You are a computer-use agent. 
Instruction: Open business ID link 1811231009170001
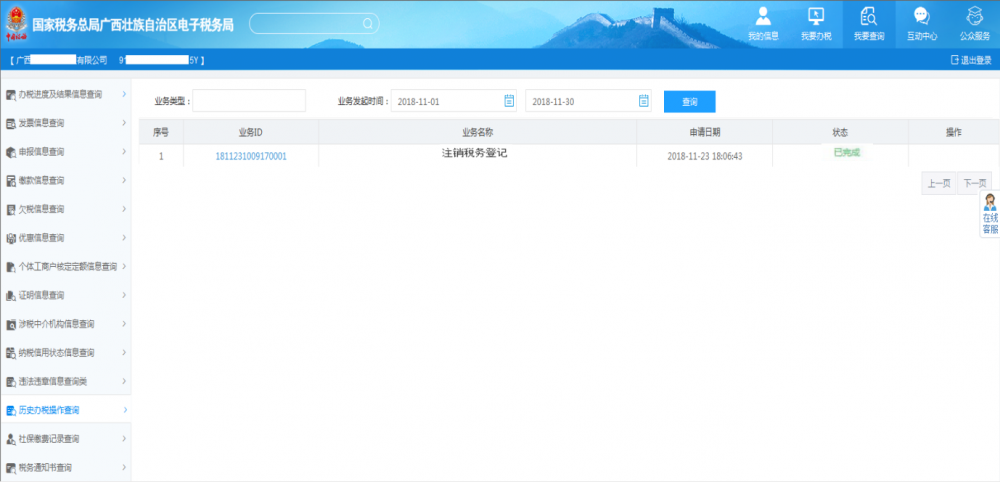point(251,157)
